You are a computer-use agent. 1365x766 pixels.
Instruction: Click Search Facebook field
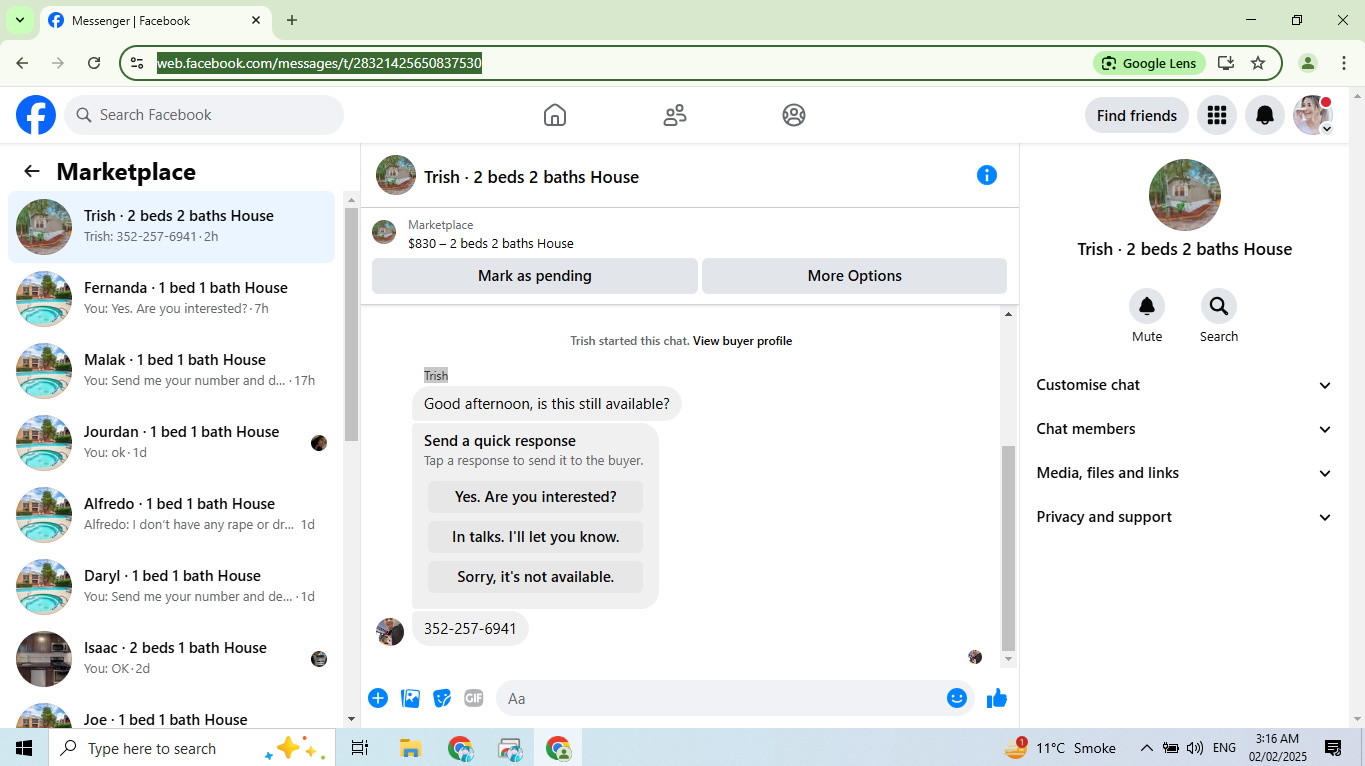coord(204,115)
